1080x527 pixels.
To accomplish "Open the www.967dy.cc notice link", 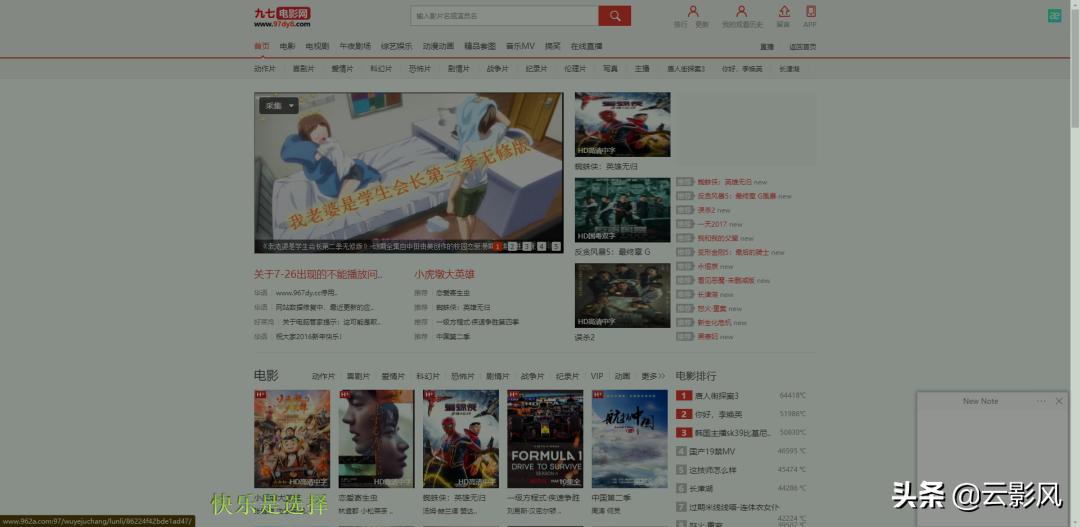I will click(x=307, y=292).
